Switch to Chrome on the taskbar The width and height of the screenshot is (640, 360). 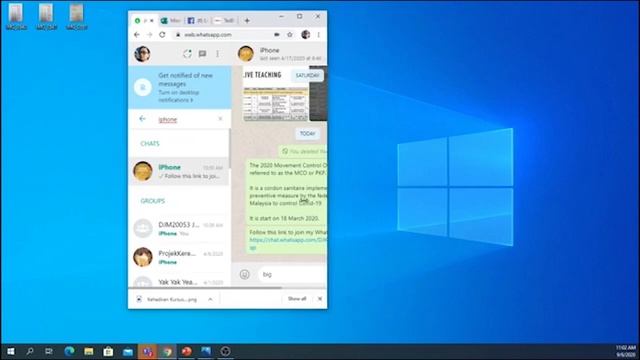167,351
